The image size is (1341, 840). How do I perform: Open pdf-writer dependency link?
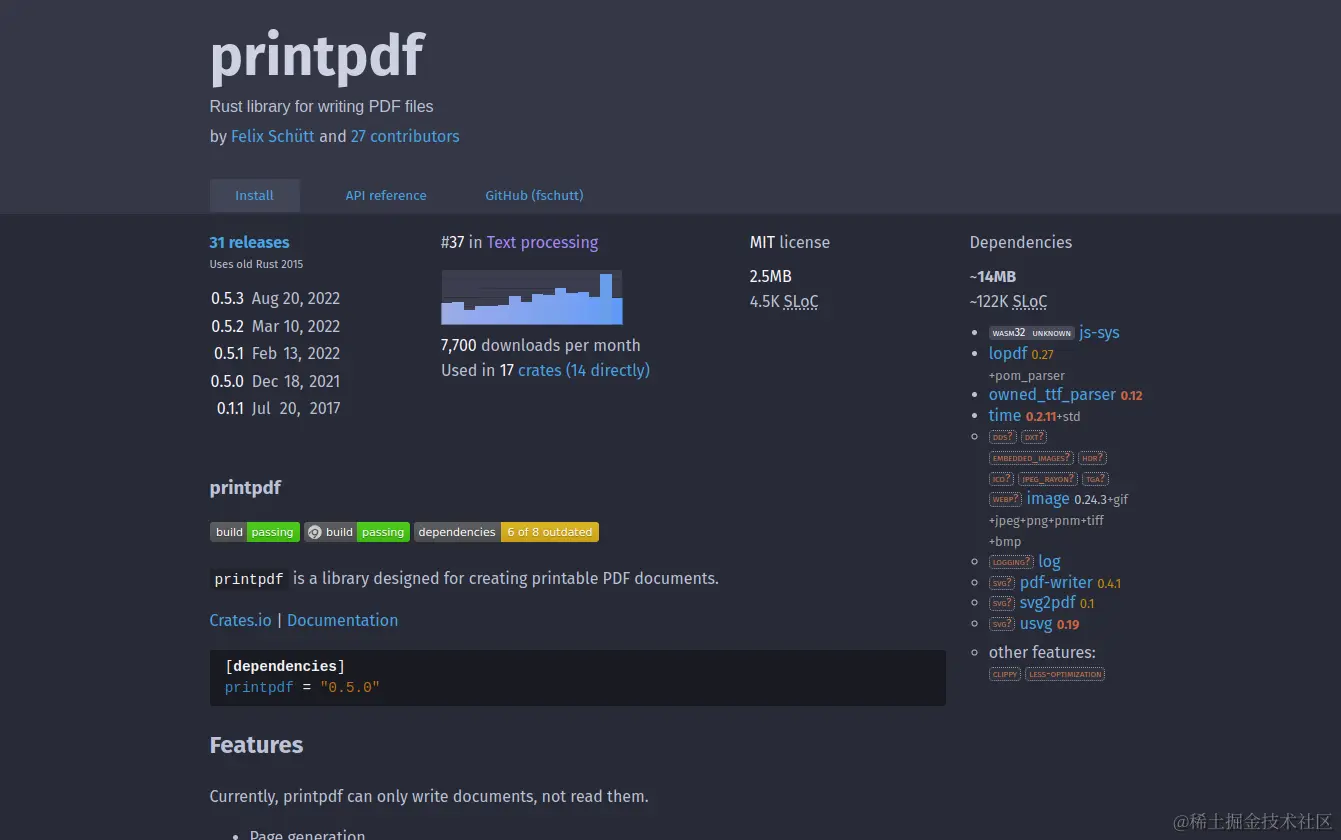tap(1056, 582)
